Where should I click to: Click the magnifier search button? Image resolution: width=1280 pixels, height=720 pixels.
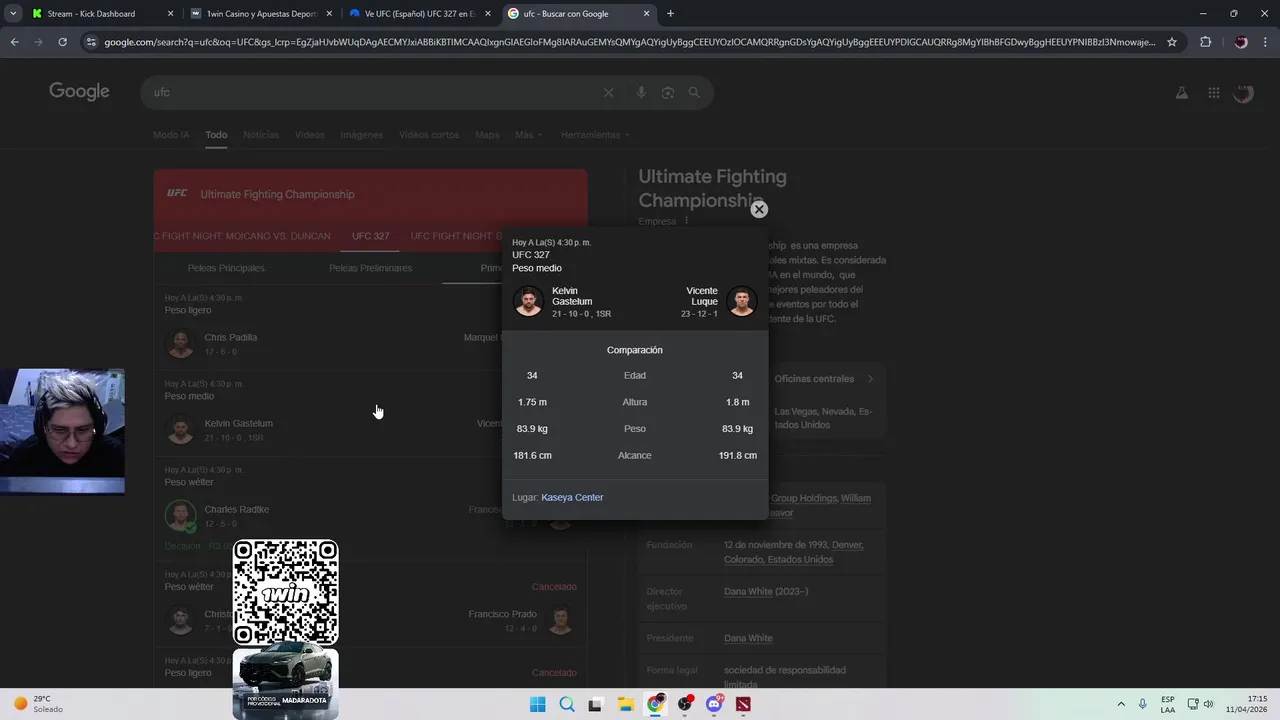694,92
